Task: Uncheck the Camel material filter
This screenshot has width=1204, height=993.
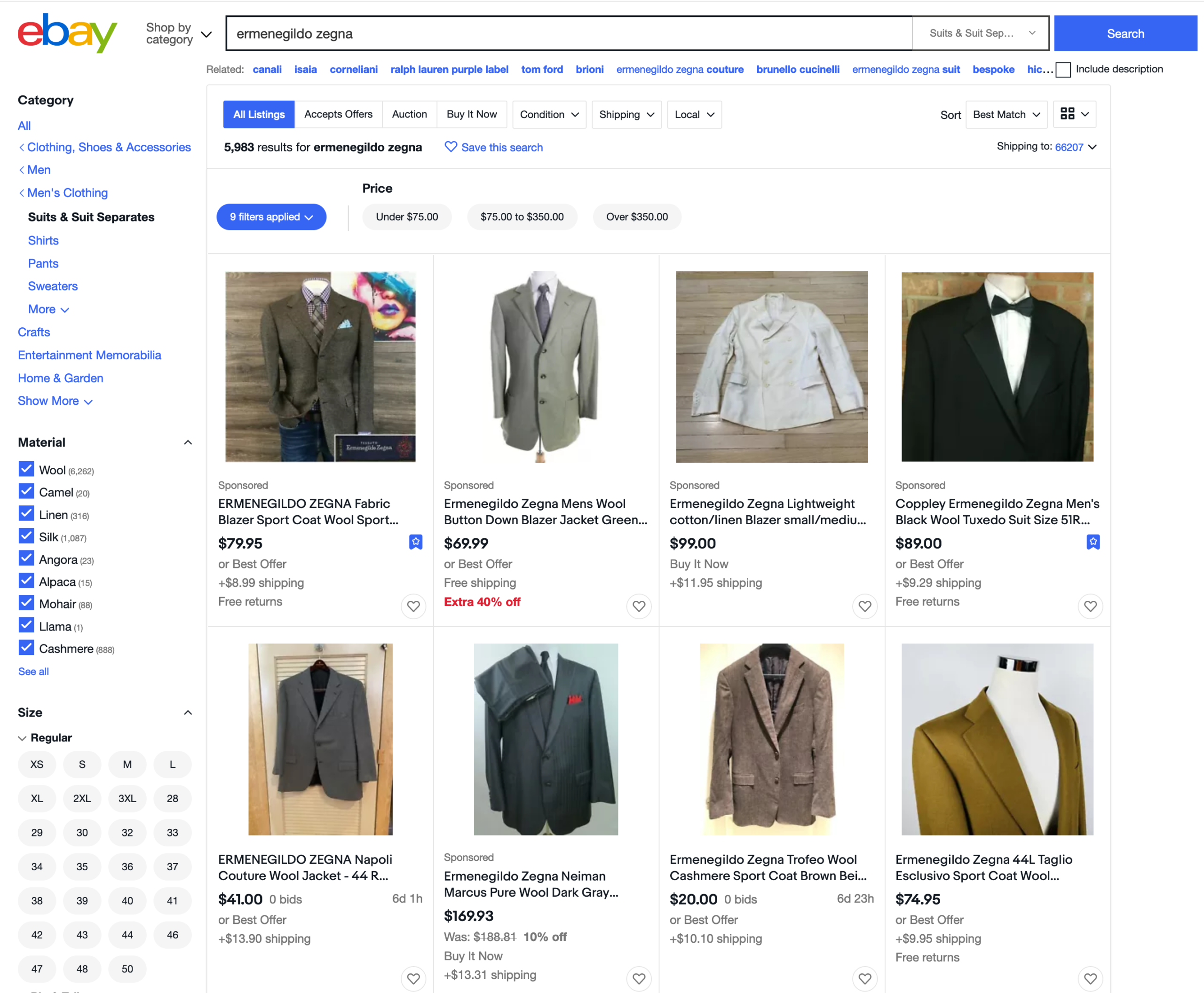Action: point(26,491)
